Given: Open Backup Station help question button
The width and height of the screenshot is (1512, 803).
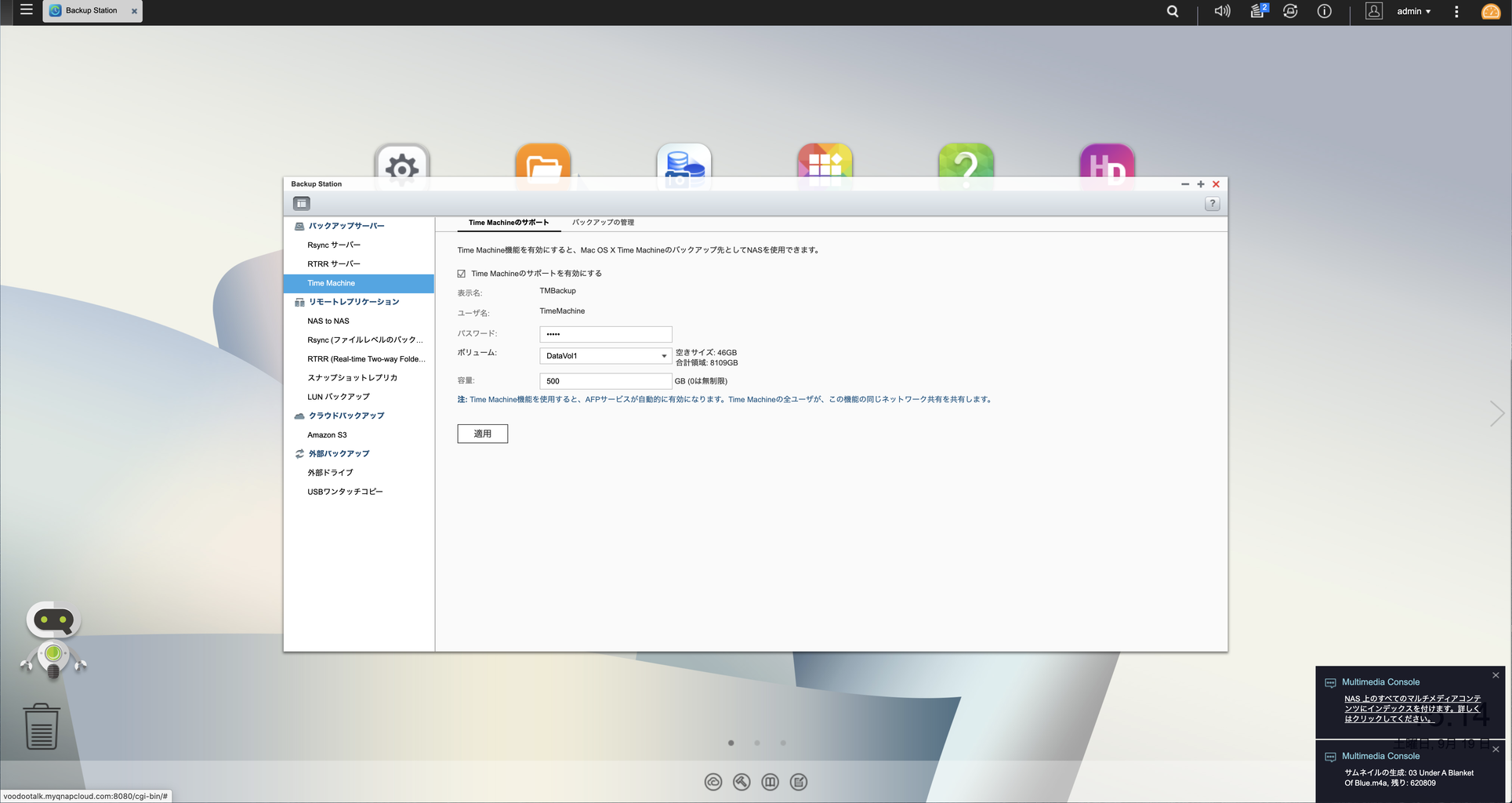Looking at the screenshot, I should [1212, 204].
